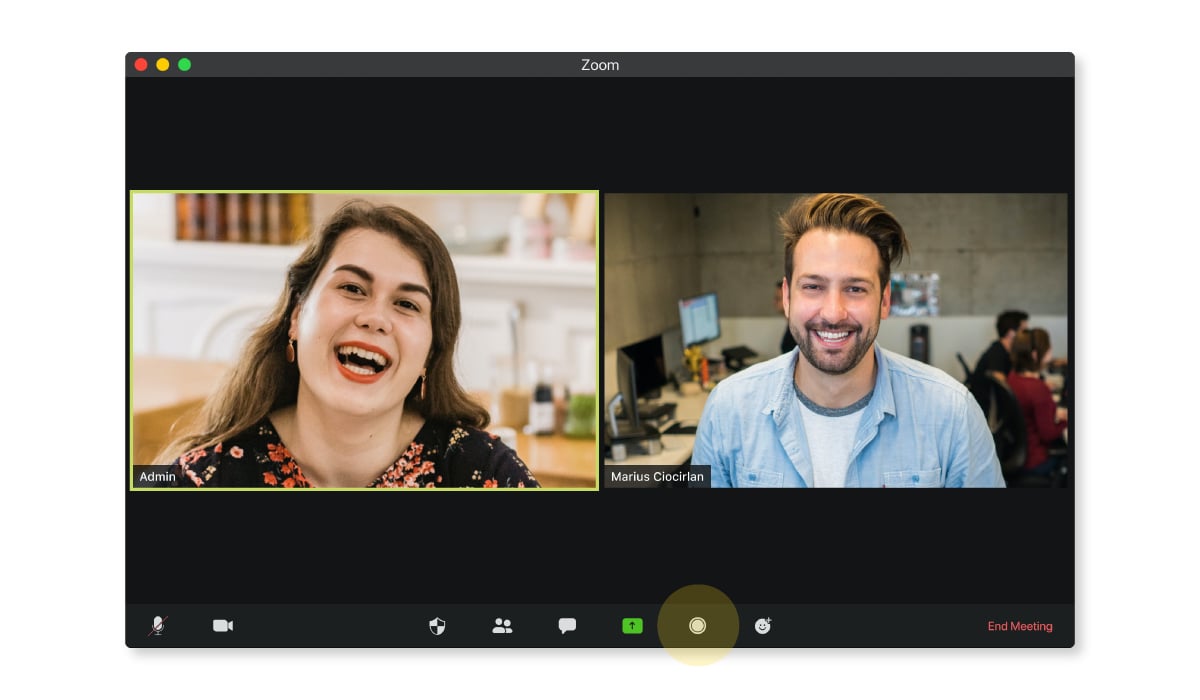Screen dimensions: 1200x700
Task: Enter full screen with green traffic light
Action: [x=184, y=64]
